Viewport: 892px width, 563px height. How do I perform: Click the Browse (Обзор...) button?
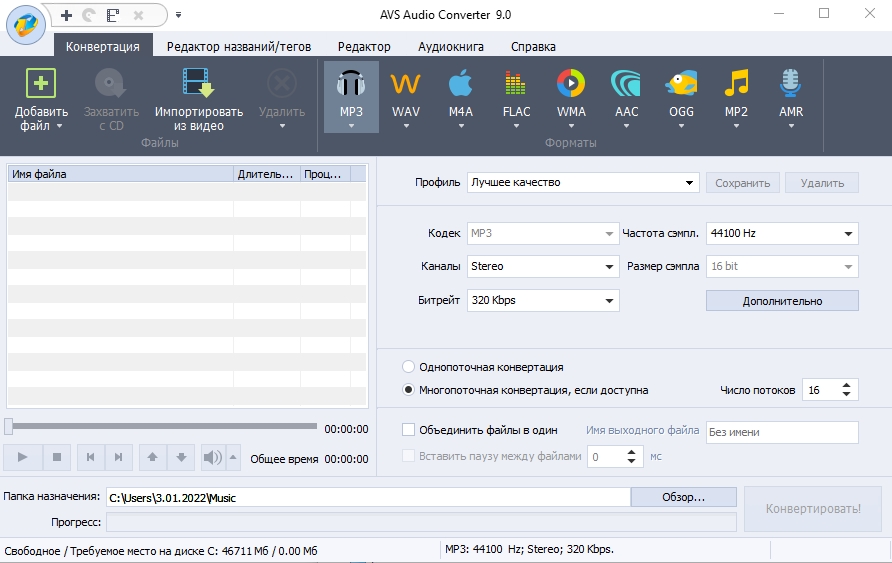click(683, 497)
